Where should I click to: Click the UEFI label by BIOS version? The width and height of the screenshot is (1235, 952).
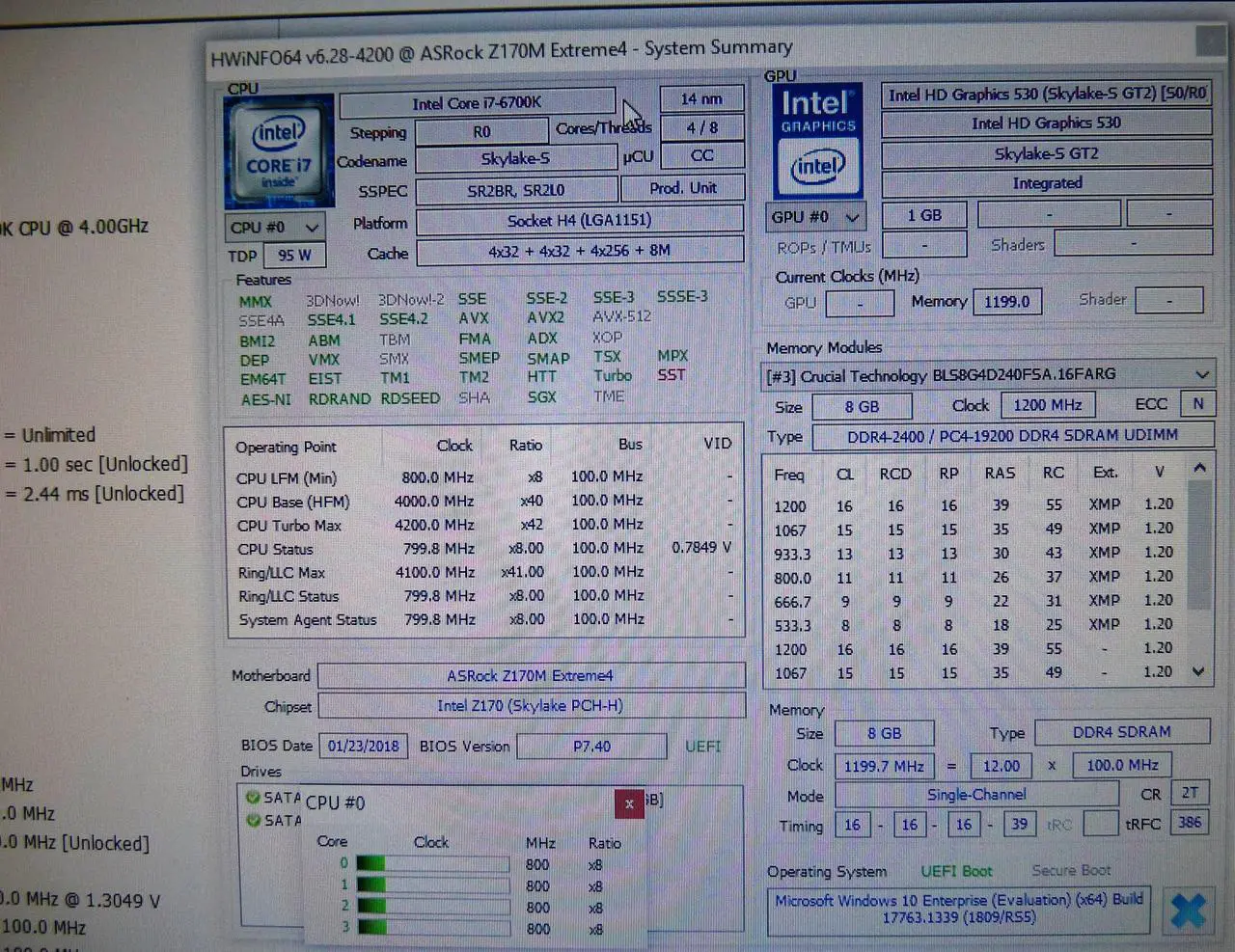(x=702, y=746)
